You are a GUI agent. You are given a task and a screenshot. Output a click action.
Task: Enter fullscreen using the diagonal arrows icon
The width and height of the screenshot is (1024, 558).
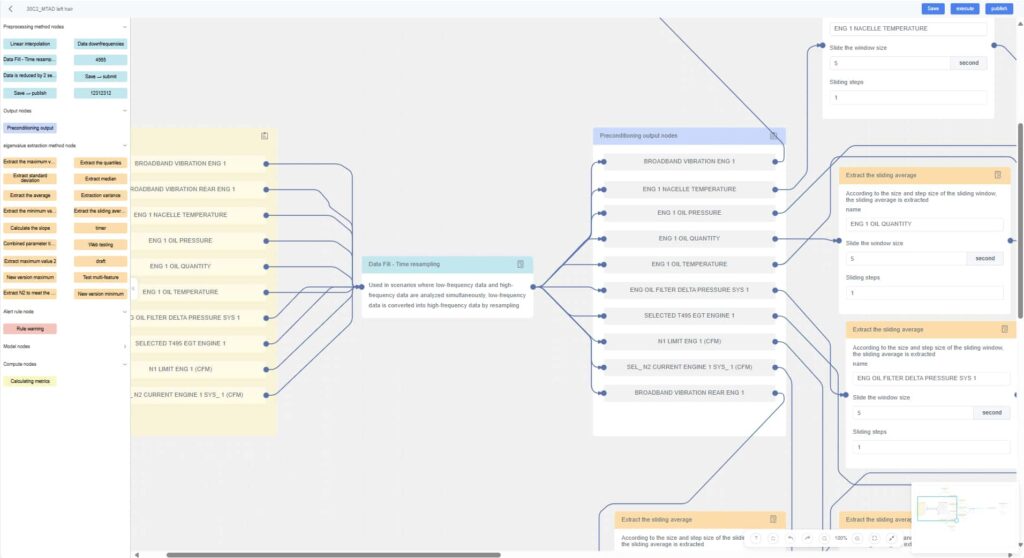tap(891, 538)
